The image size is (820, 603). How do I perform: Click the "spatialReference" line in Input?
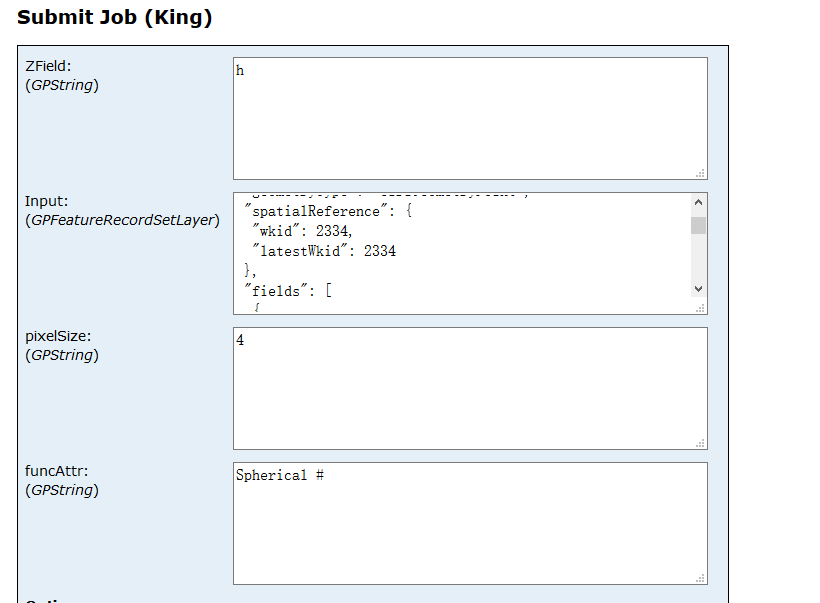coord(328,211)
